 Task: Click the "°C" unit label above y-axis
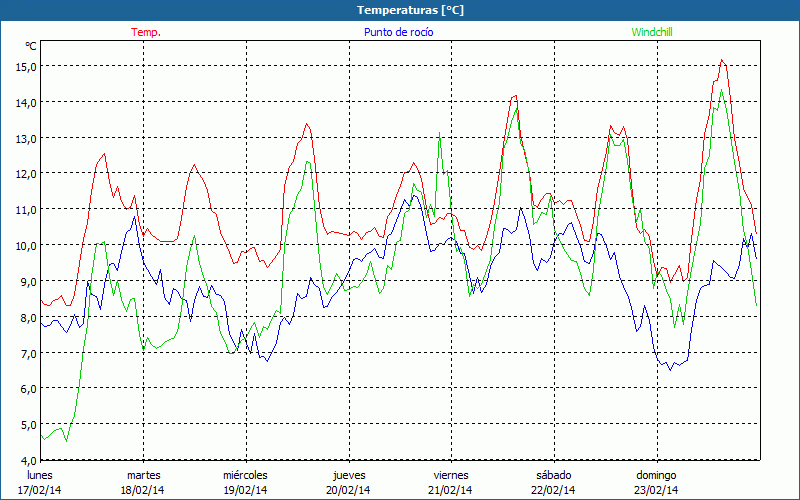31,46
